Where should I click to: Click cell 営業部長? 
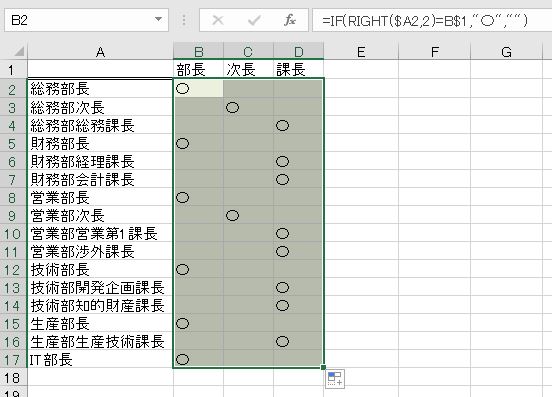(x=100, y=197)
